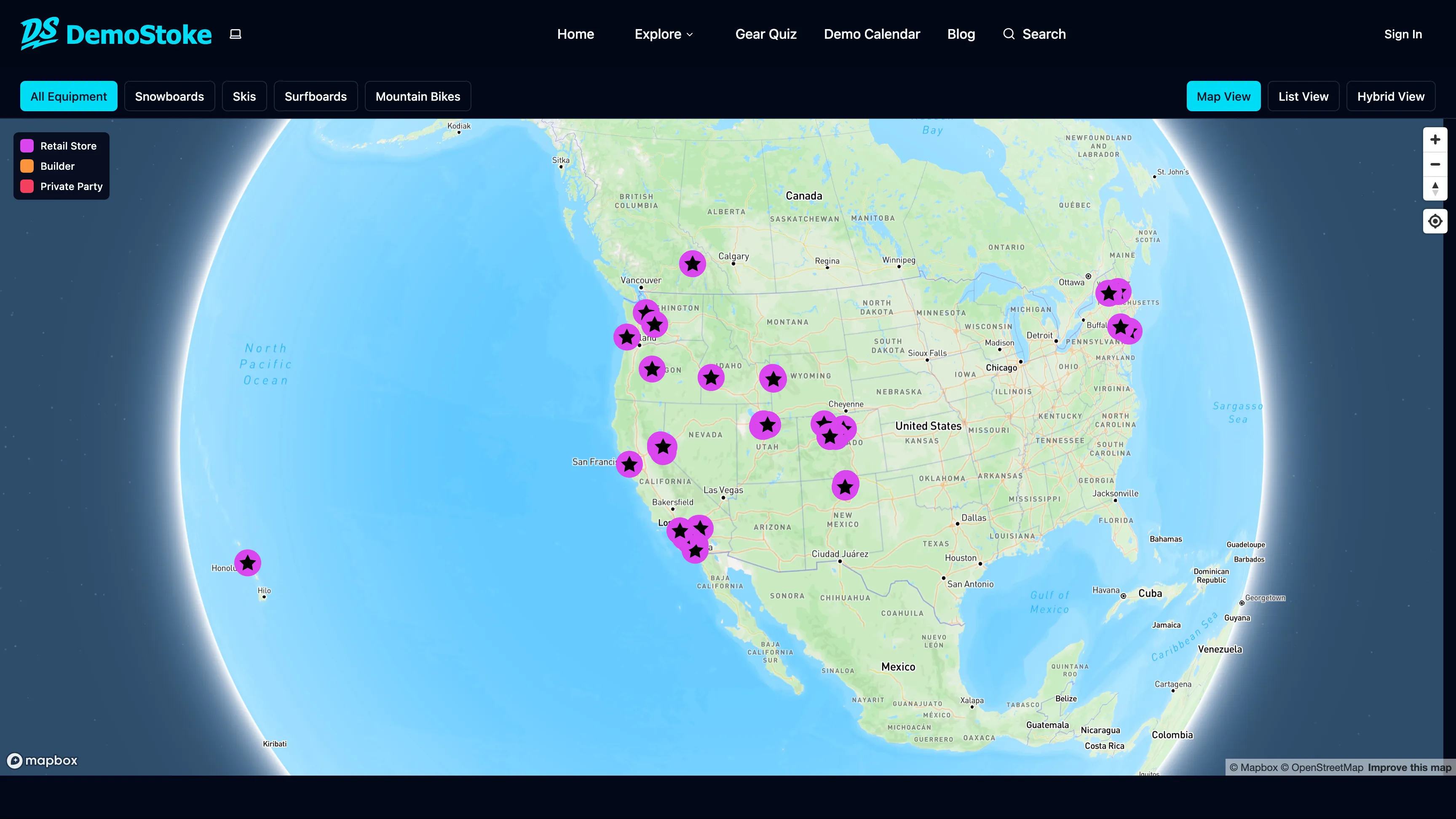1456x819 pixels.
Task: Switch to List View
Action: pyautogui.click(x=1303, y=96)
